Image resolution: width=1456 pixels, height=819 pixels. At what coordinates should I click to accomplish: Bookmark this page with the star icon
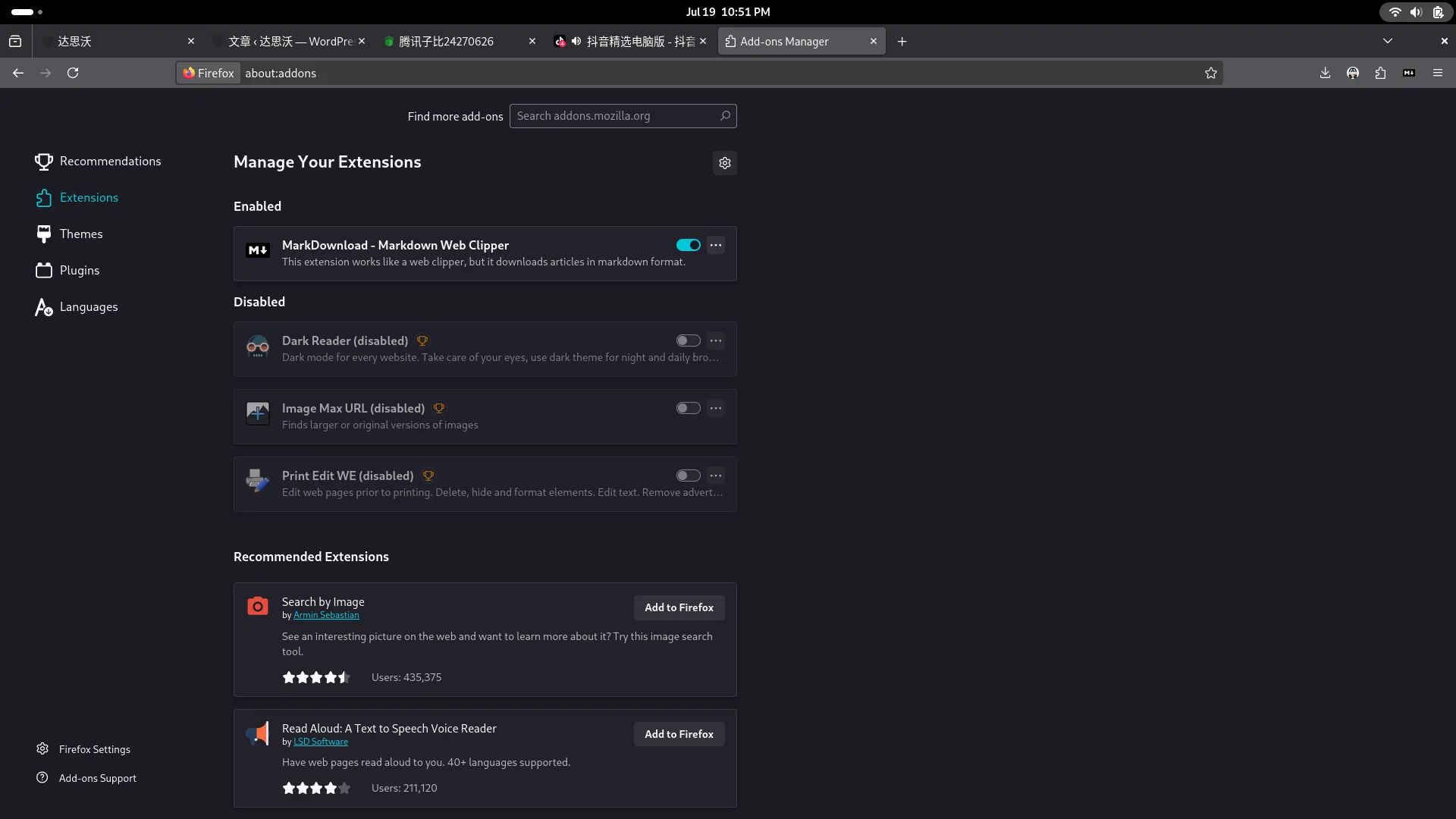1211,73
